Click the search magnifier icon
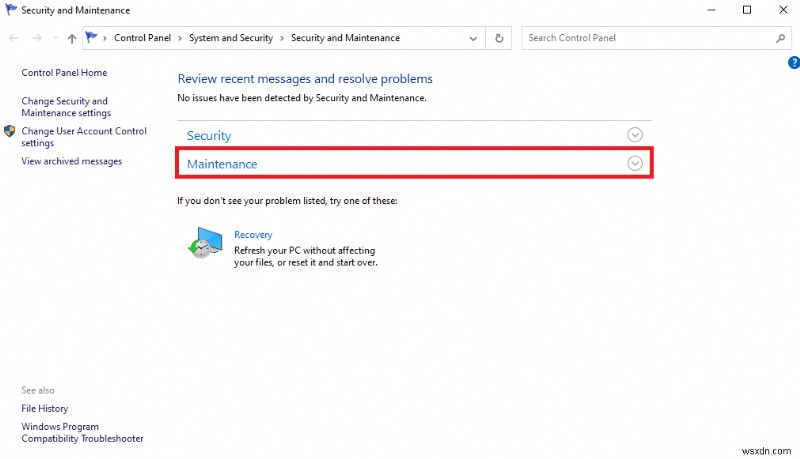 click(780, 38)
